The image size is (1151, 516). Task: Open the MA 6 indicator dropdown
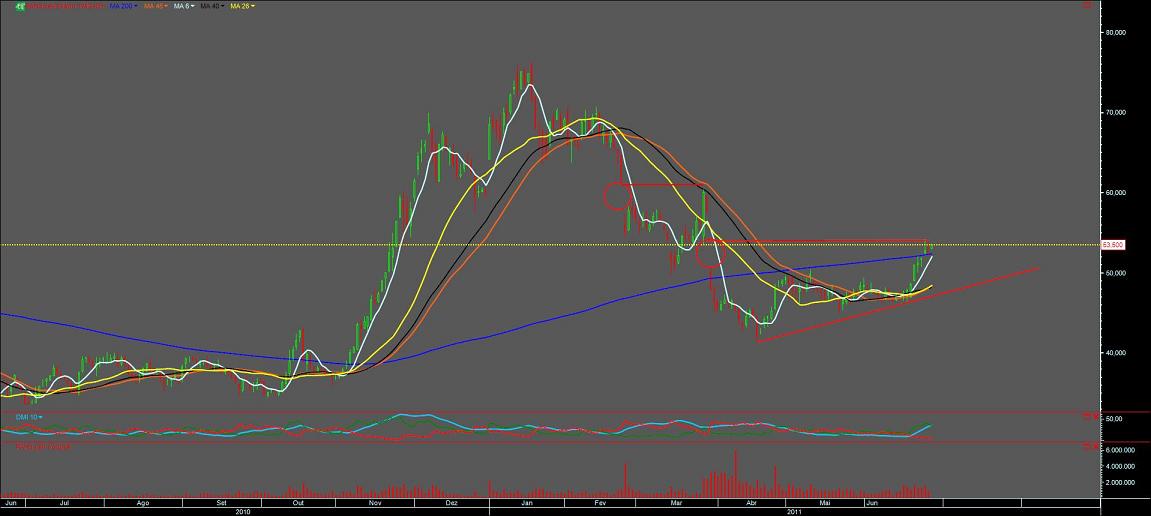[185, 6]
